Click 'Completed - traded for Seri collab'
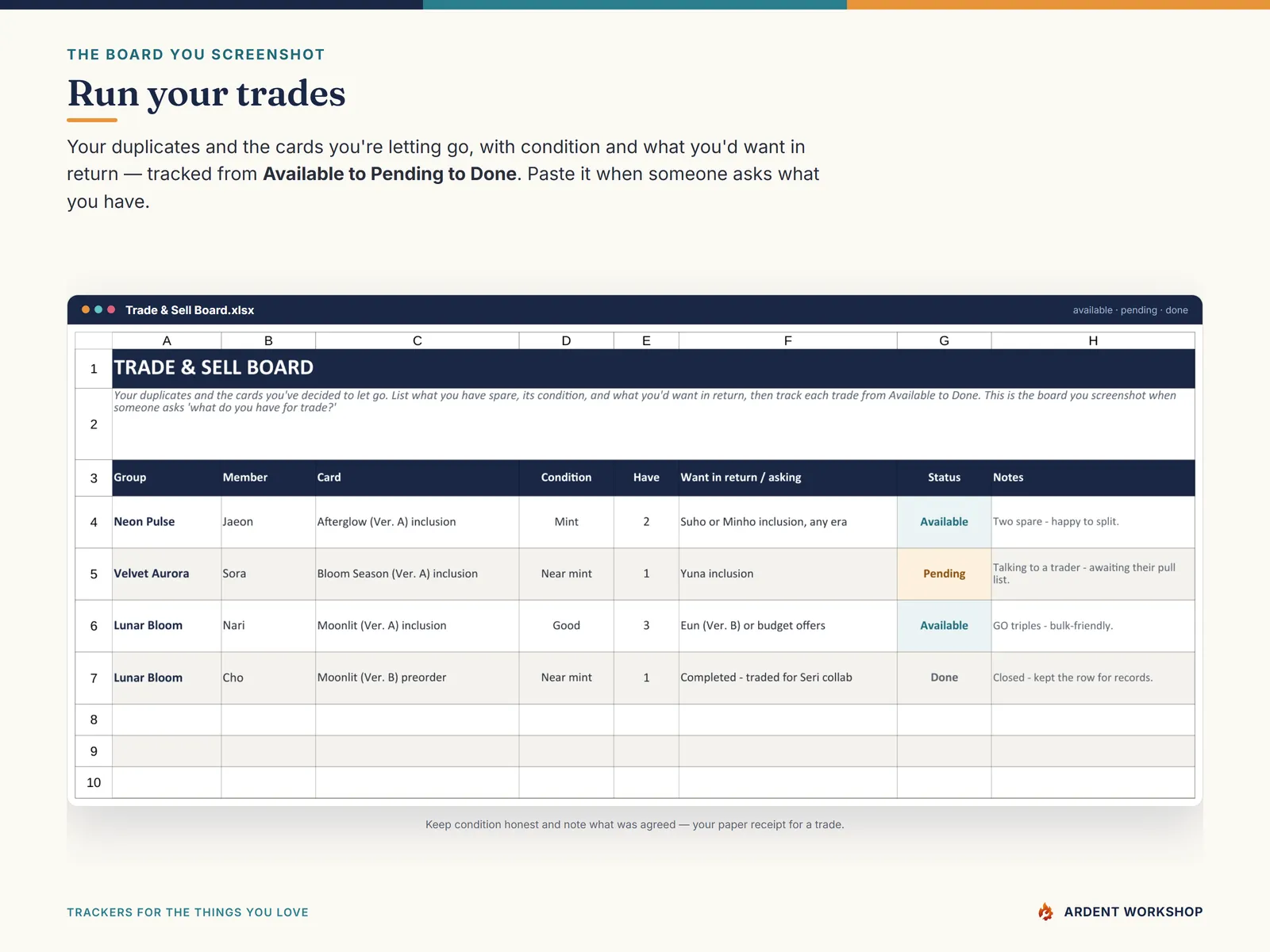 788,678
